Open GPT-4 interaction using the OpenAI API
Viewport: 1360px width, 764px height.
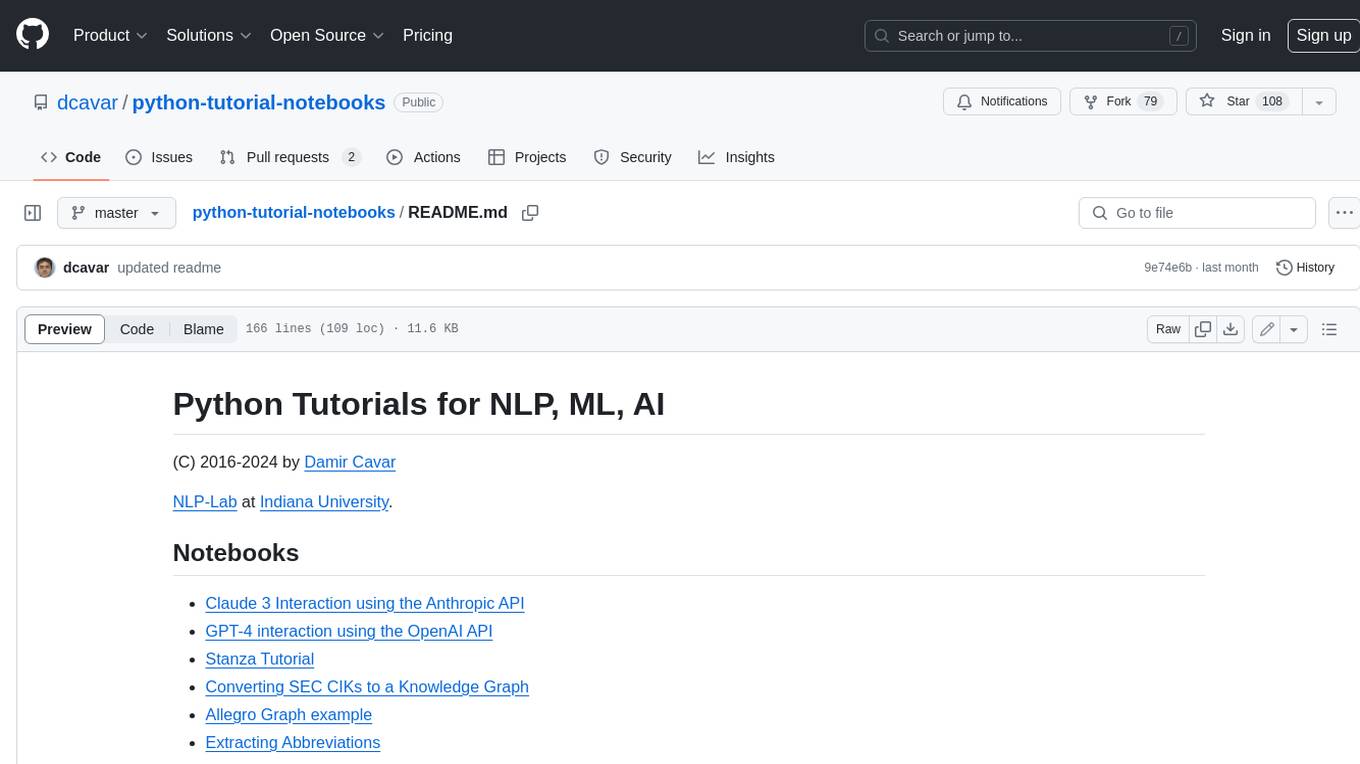tap(349, 631)
